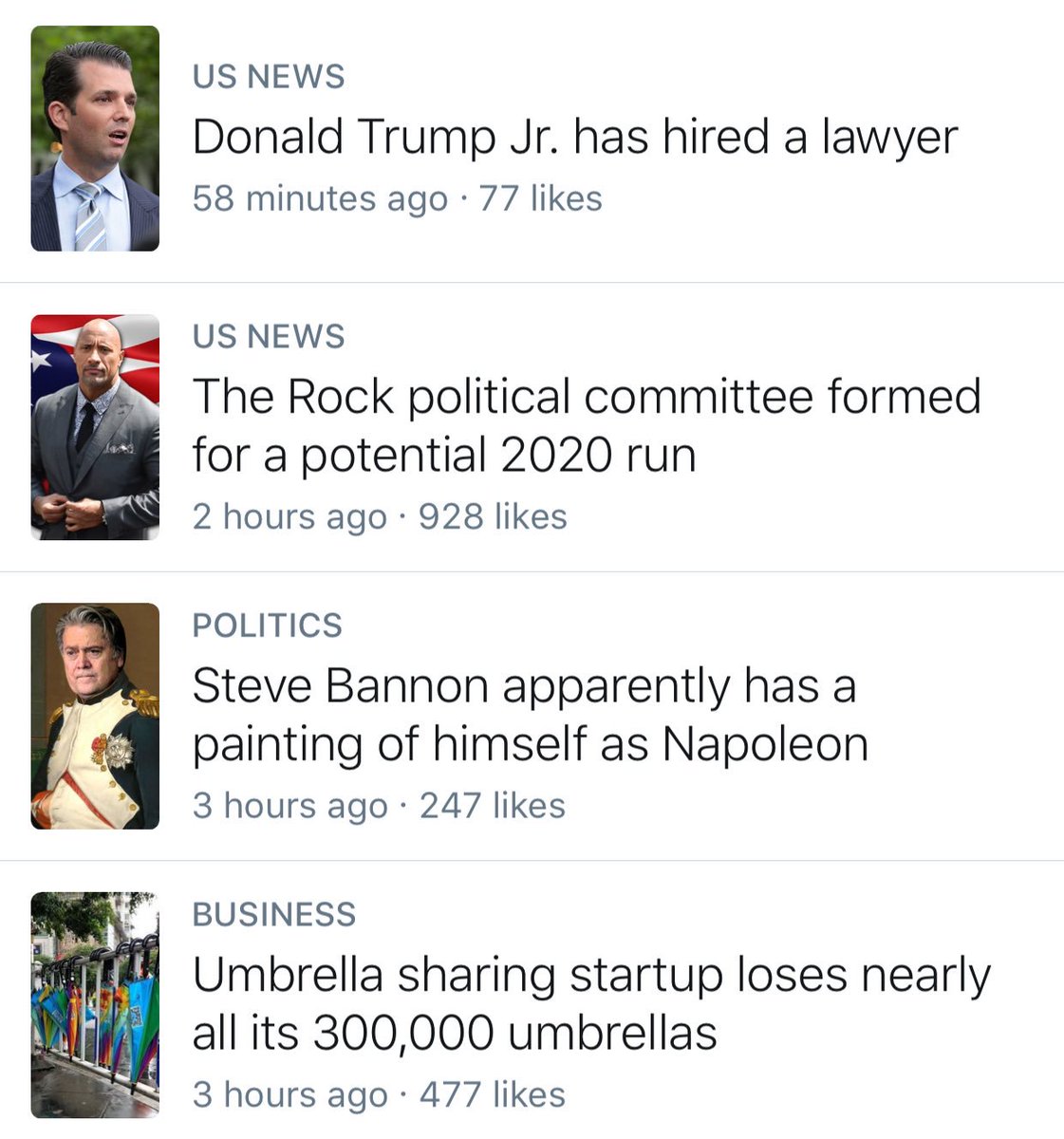Open the Steve Bannon Napoleon painting headline
This screenshot has height=1139, width=1064.
pos(530,714)
